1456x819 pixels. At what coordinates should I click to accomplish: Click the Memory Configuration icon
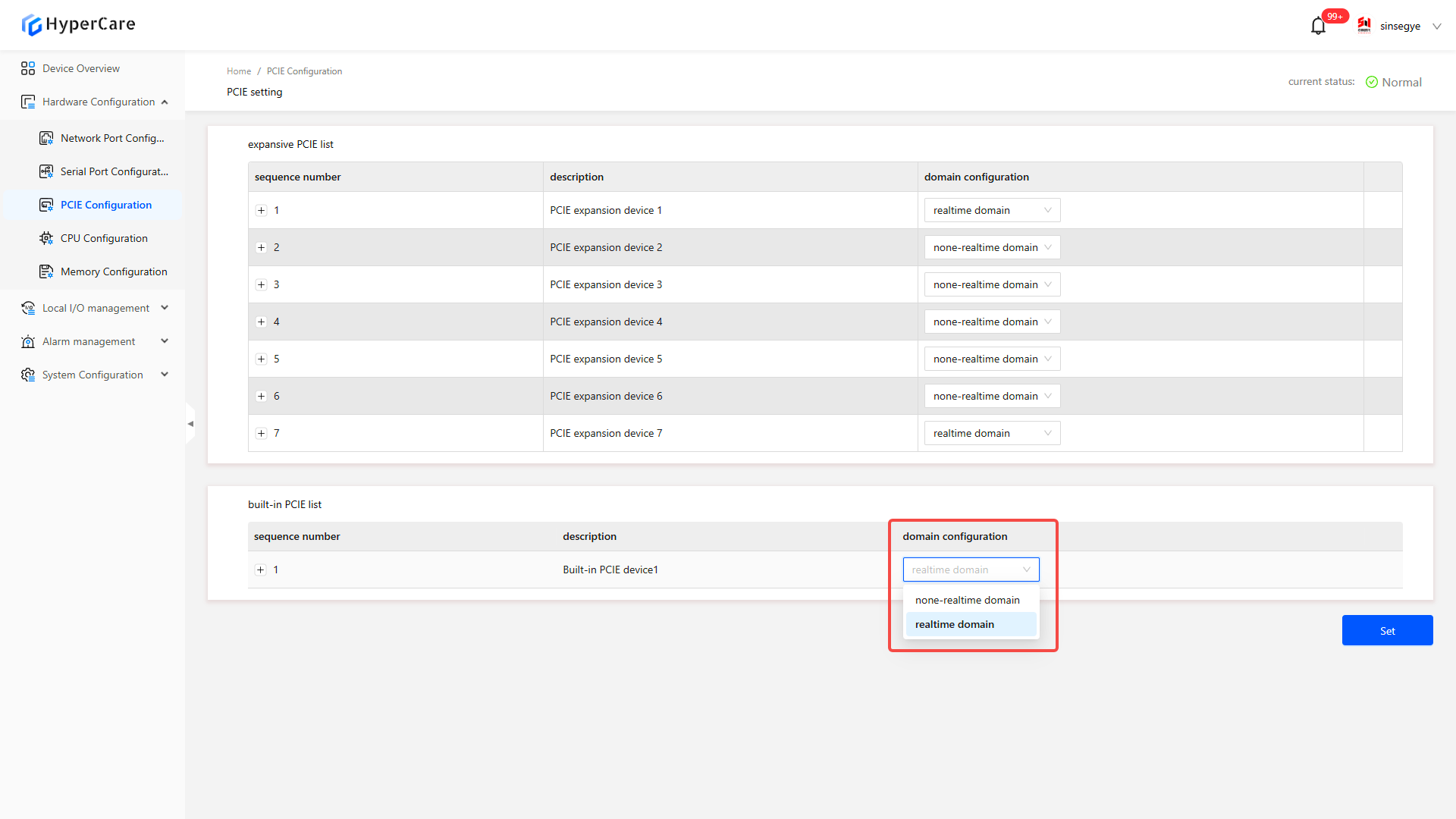46,271
